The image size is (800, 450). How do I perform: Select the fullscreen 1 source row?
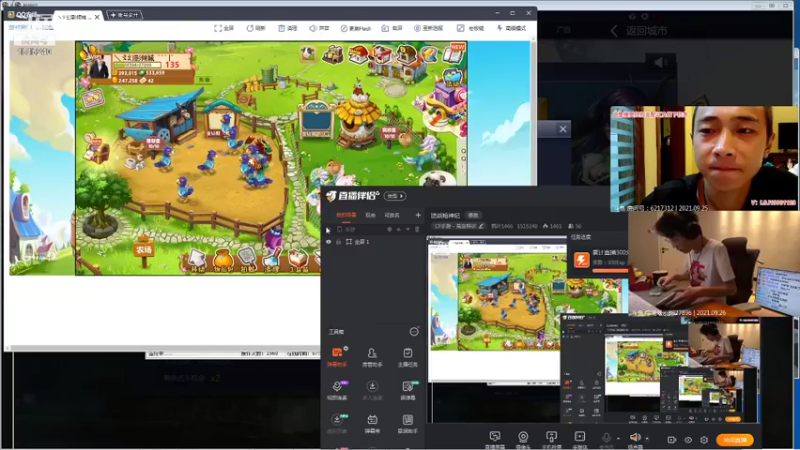(373, 242)
